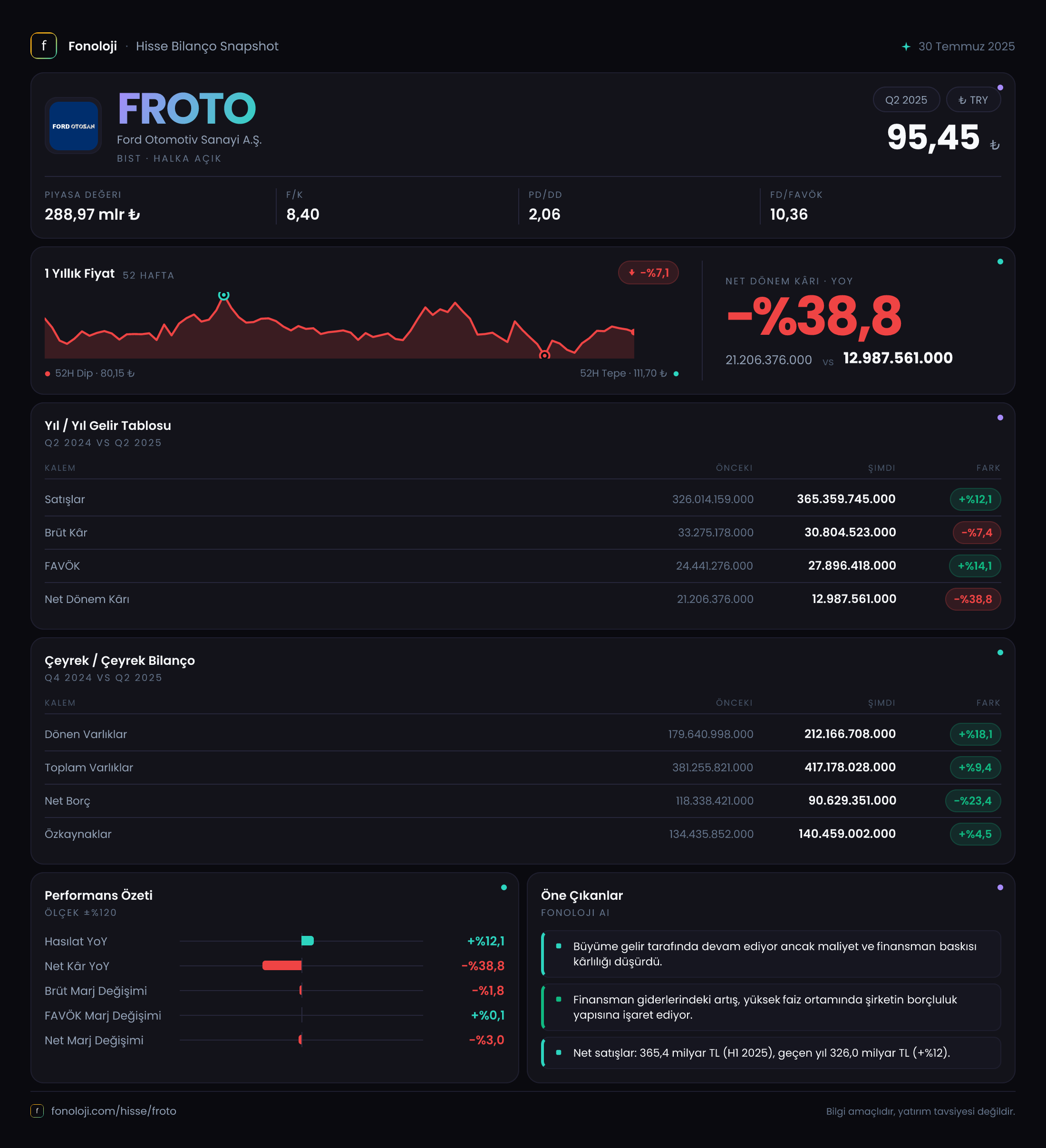Click Satışlar current value 365.359.745.000
Image resolution: width=1046 pixels, height=1148 pixels.
pyautogui.click(x=846, y=499)
